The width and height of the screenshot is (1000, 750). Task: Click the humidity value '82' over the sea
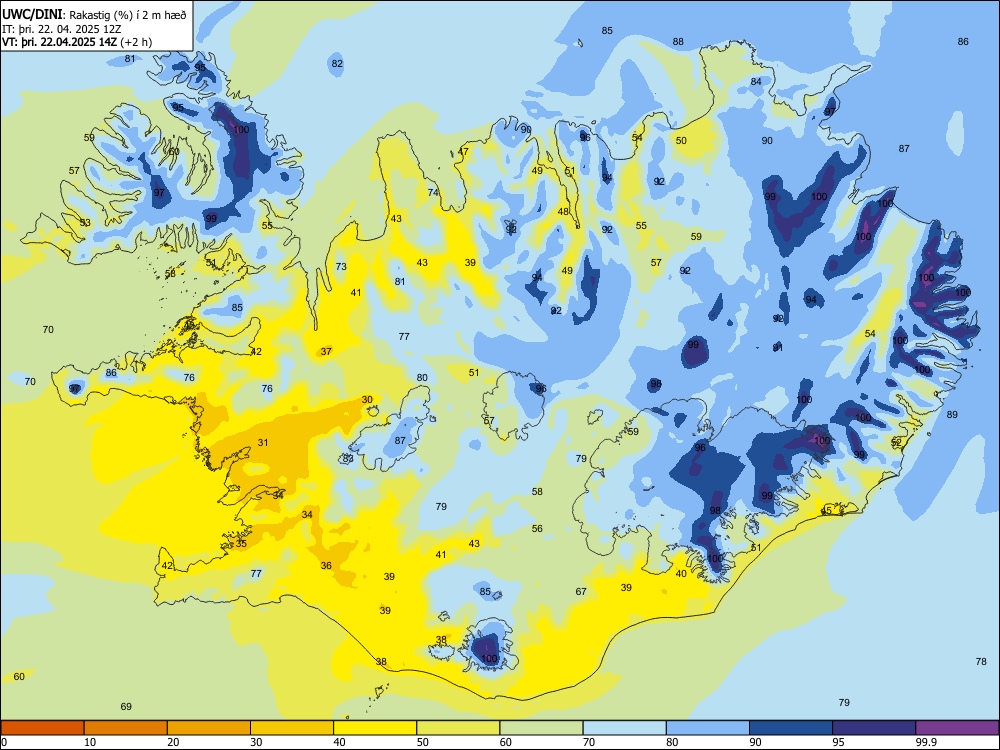pos(337,63)
